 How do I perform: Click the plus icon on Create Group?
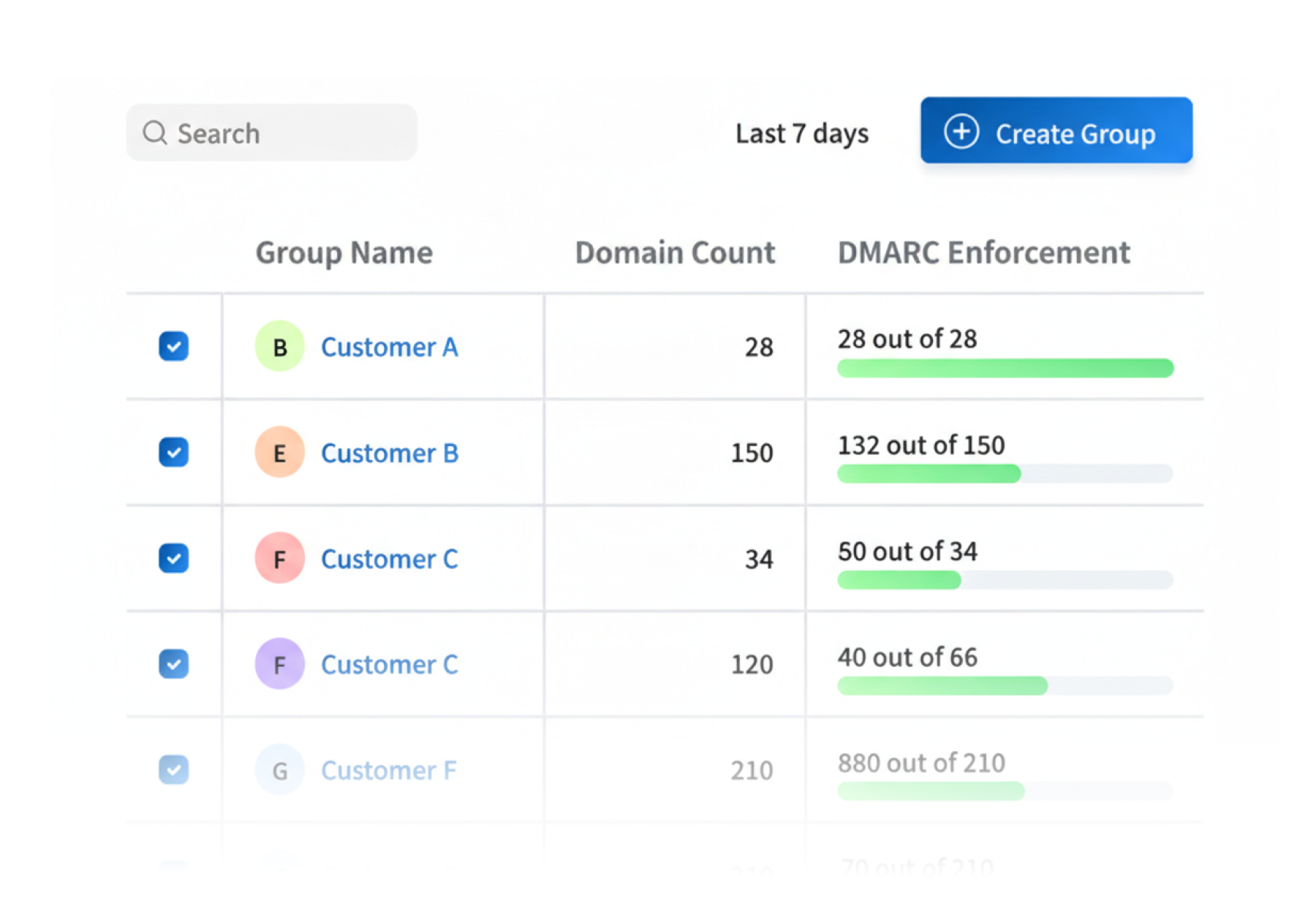click(x=961, y=132)
